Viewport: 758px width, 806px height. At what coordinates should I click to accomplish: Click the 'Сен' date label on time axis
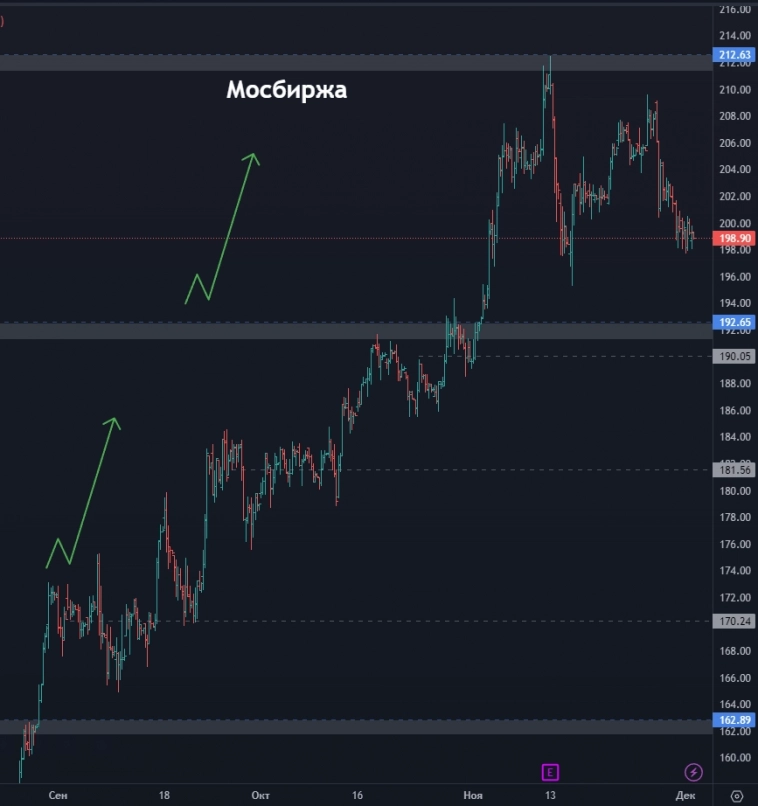pyautogui.click(x=58, y=795)
